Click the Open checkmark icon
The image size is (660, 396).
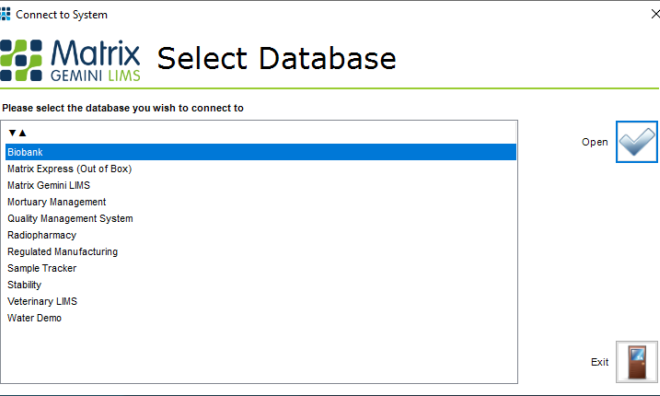636,142
